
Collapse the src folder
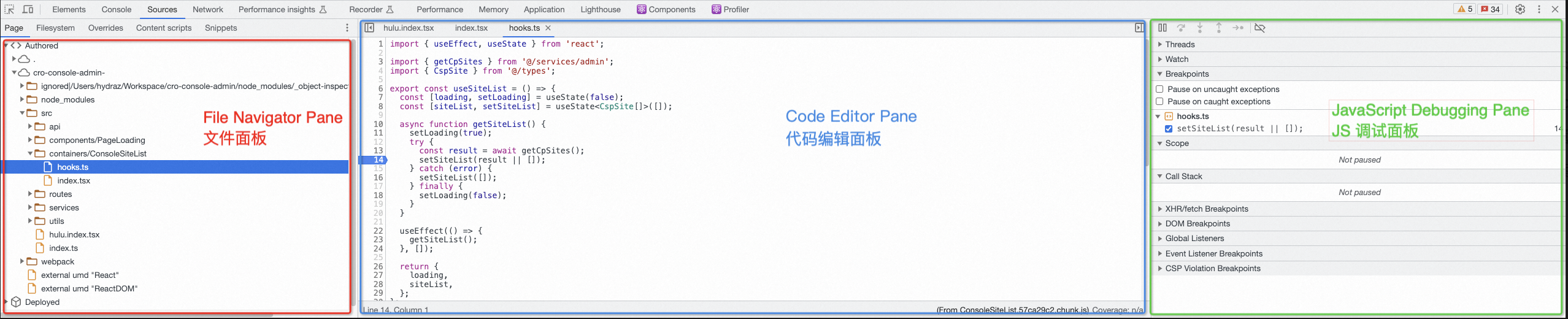click(22, 113)
